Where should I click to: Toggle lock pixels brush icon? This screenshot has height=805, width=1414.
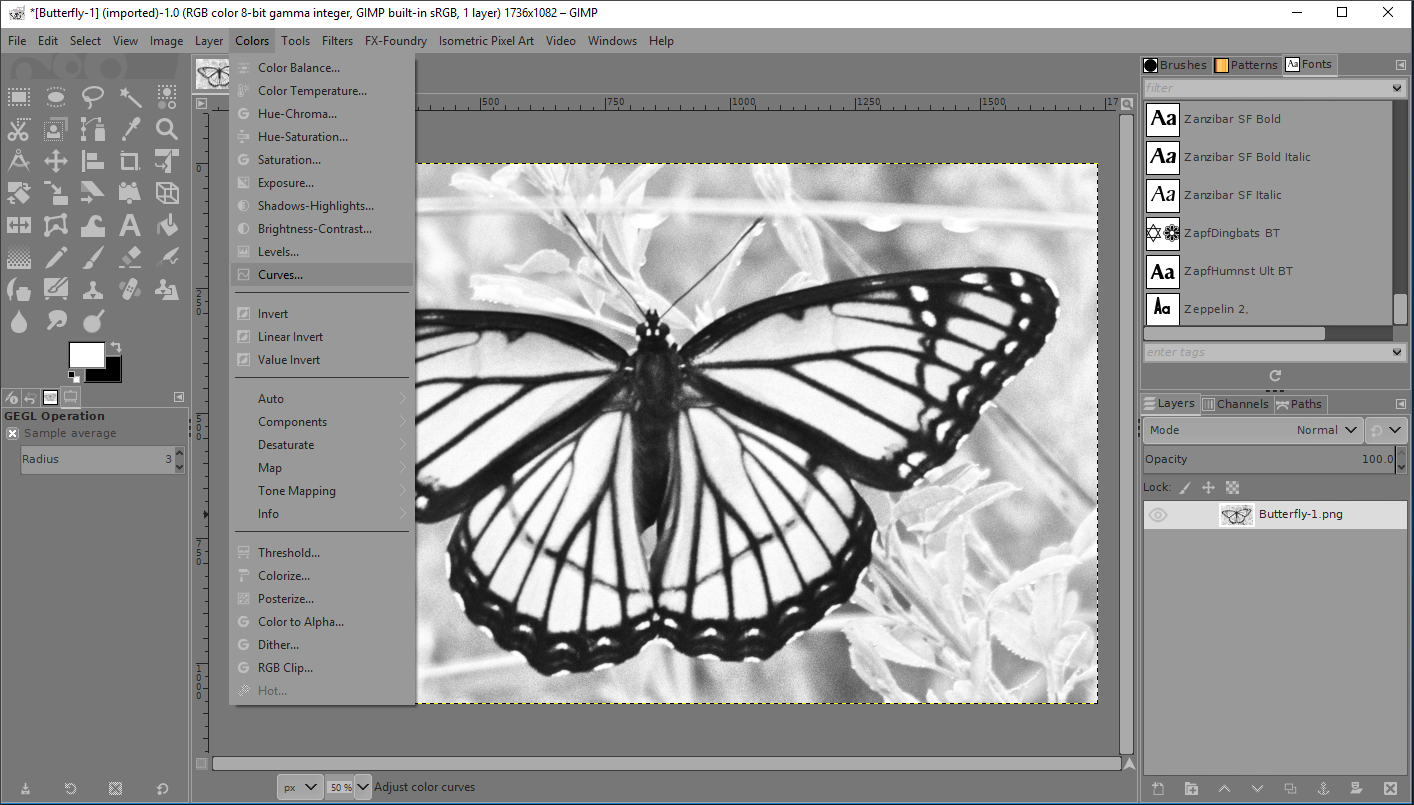1185,488
